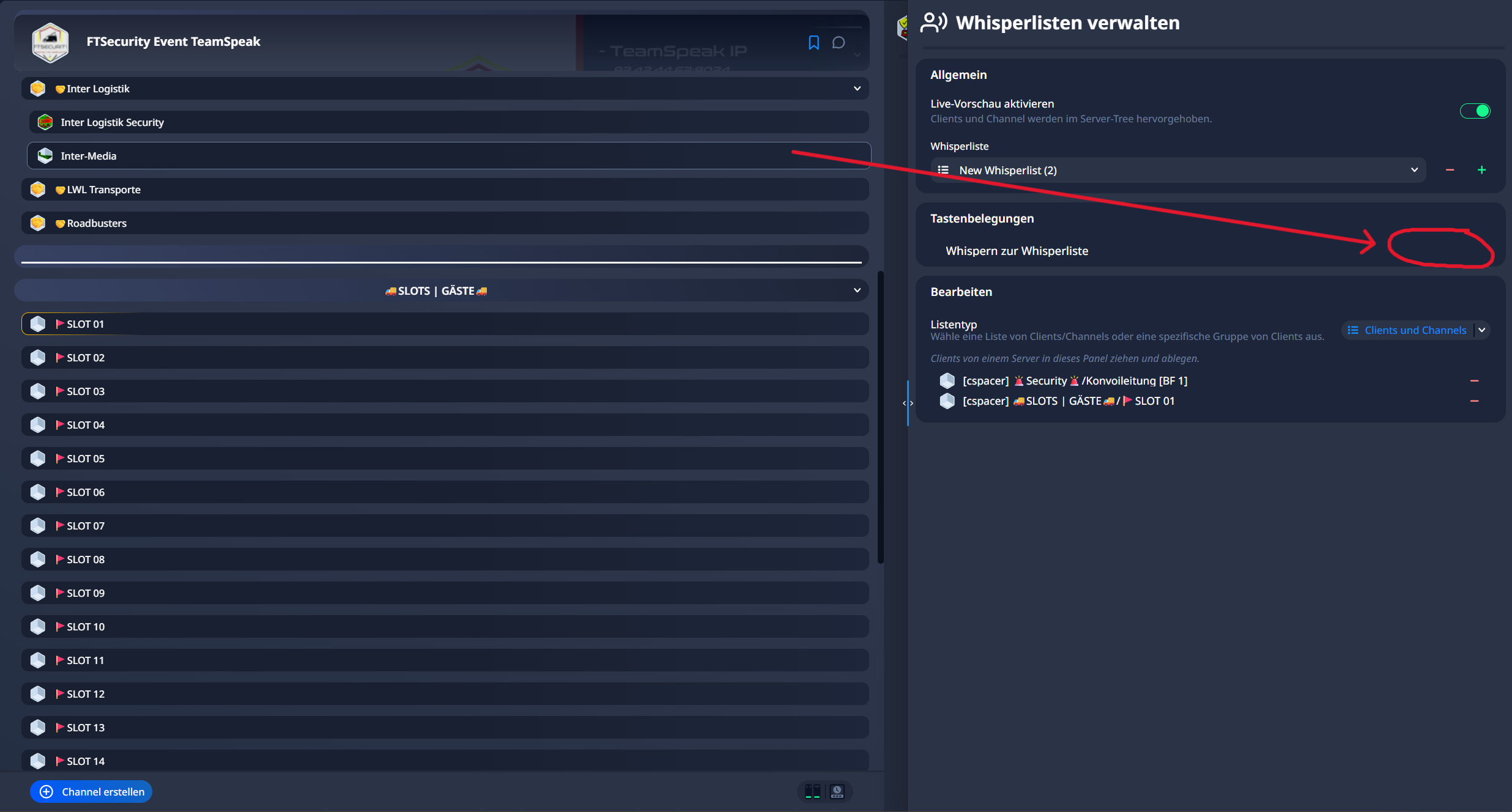Collapse the Inter Logistik channel

click(x=857, y=89)
